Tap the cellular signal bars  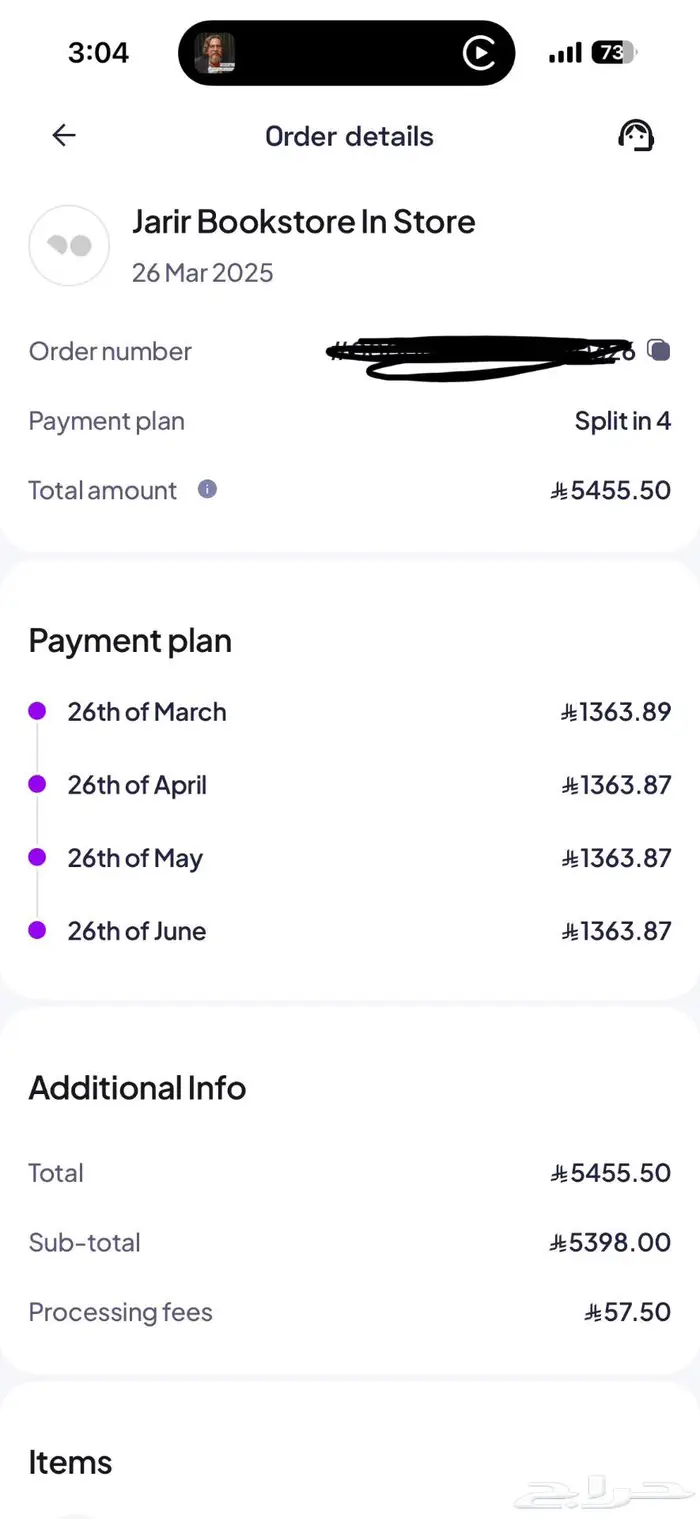click(x=565, y=53)
